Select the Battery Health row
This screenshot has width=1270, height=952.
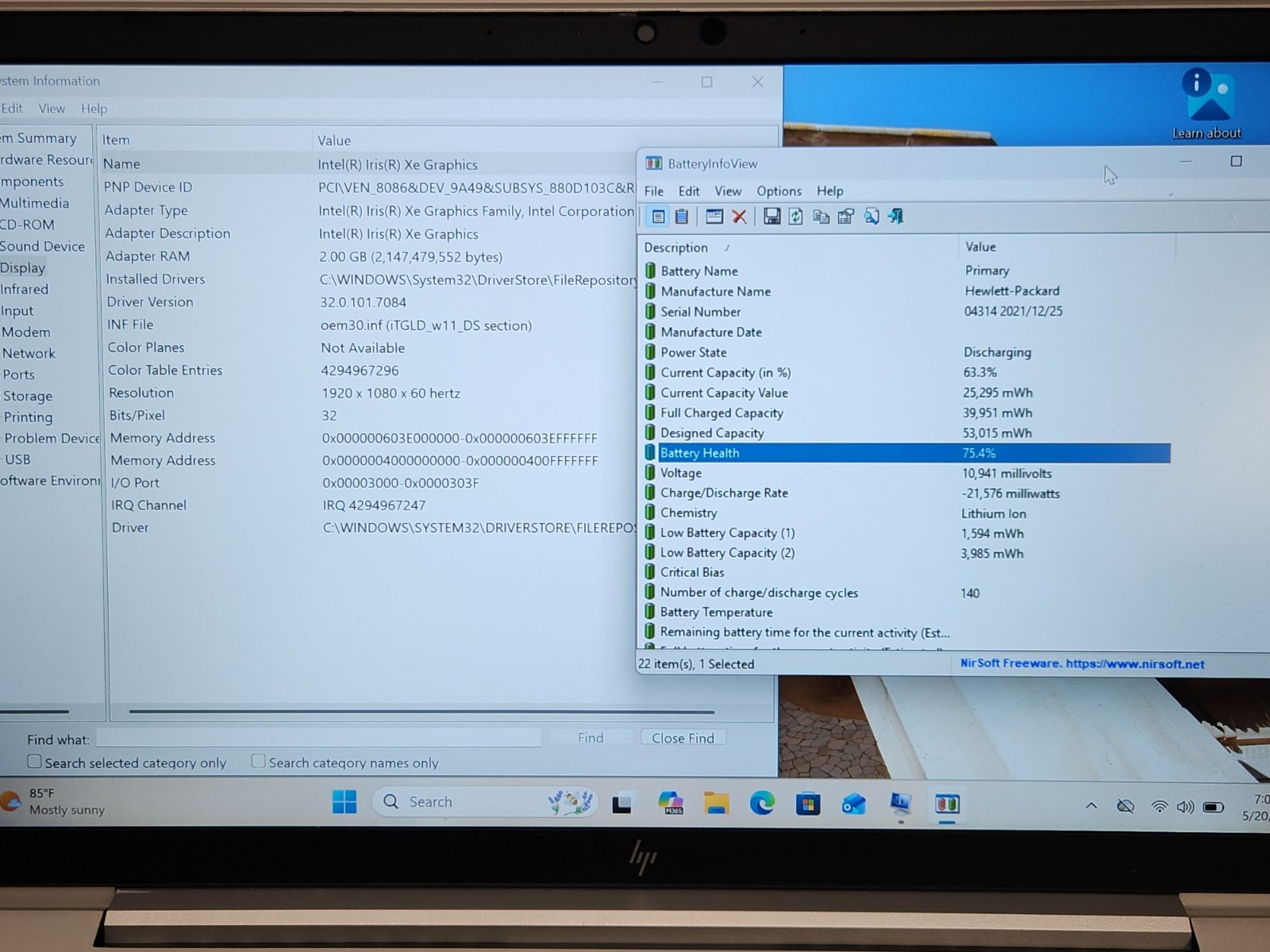point(906,453)
